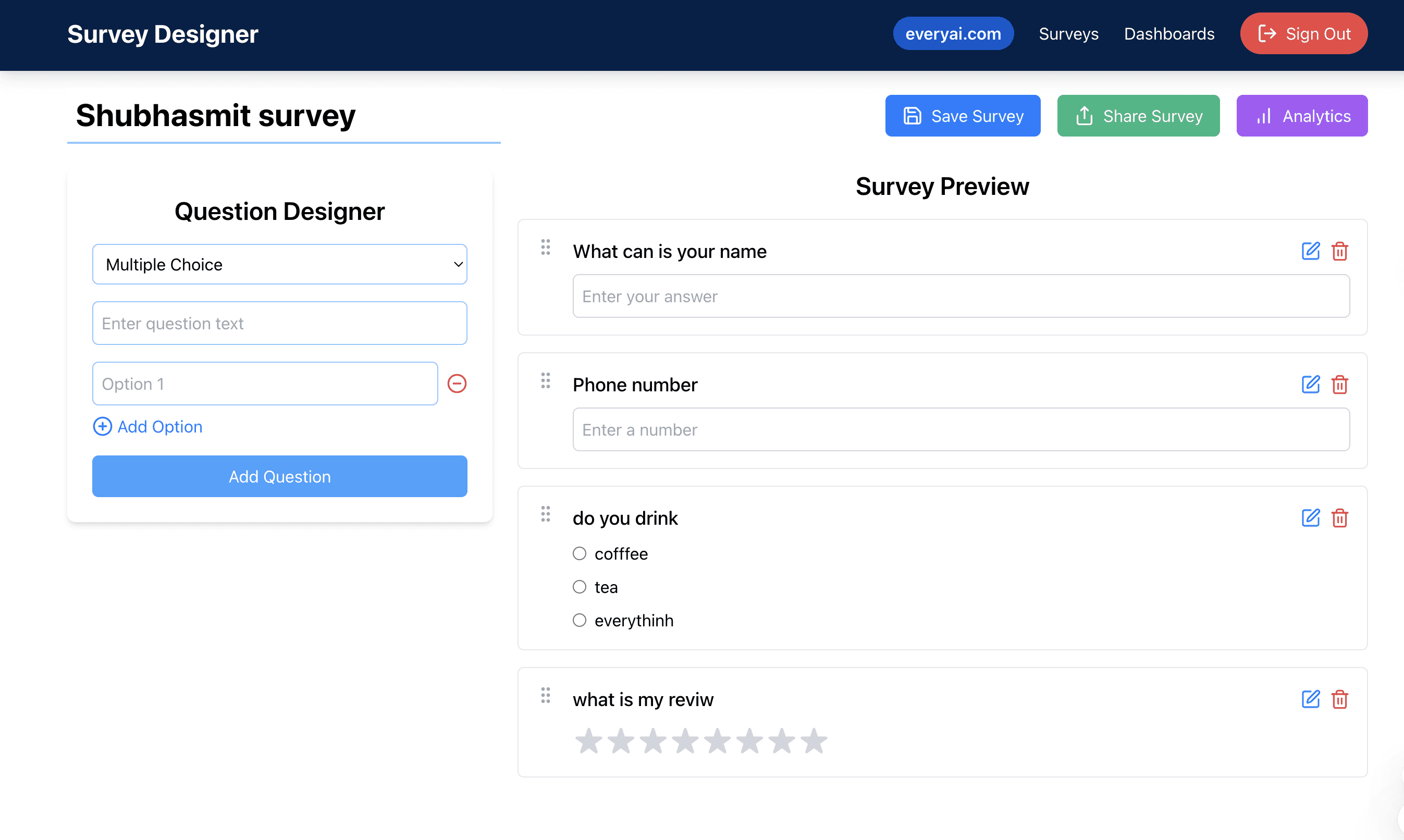Delete the 'Phone number' question
Viewport: 1404px width, 840px height.
tap(1339, 385)
